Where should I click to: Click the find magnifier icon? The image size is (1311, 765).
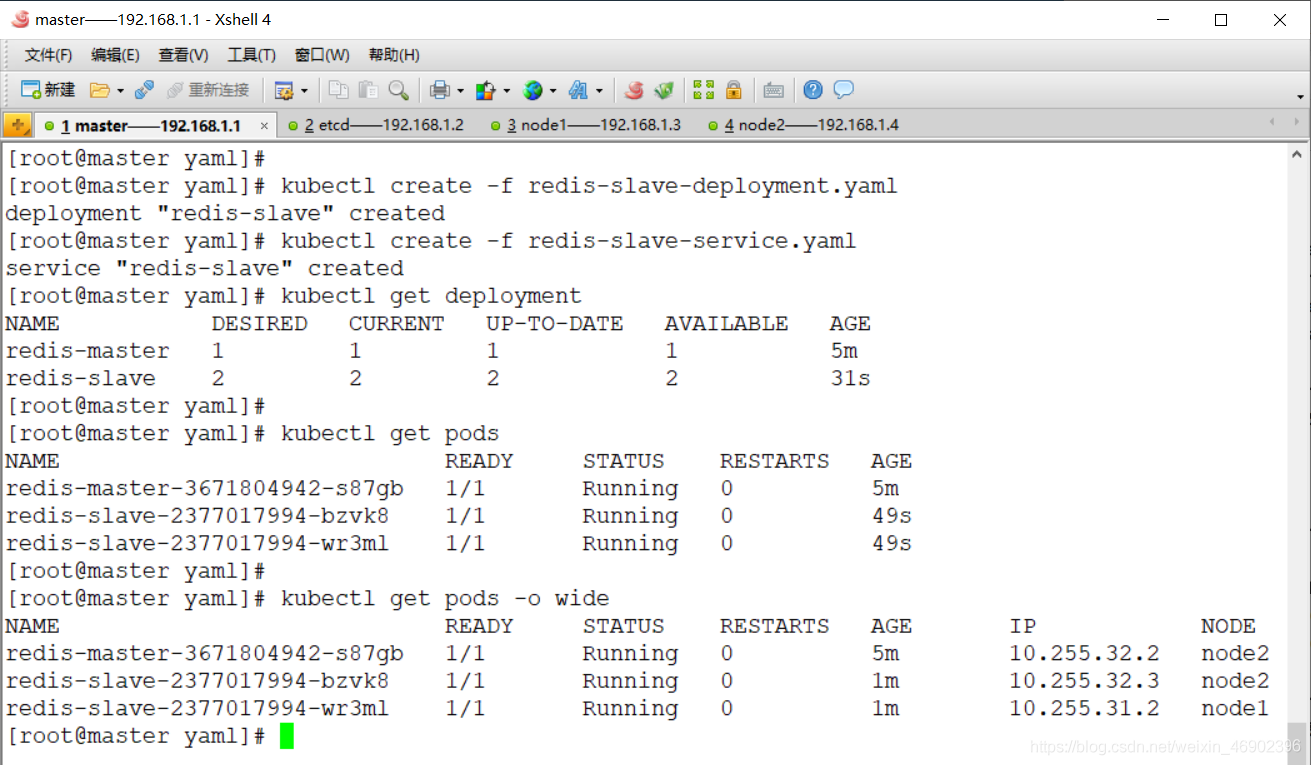399,90
